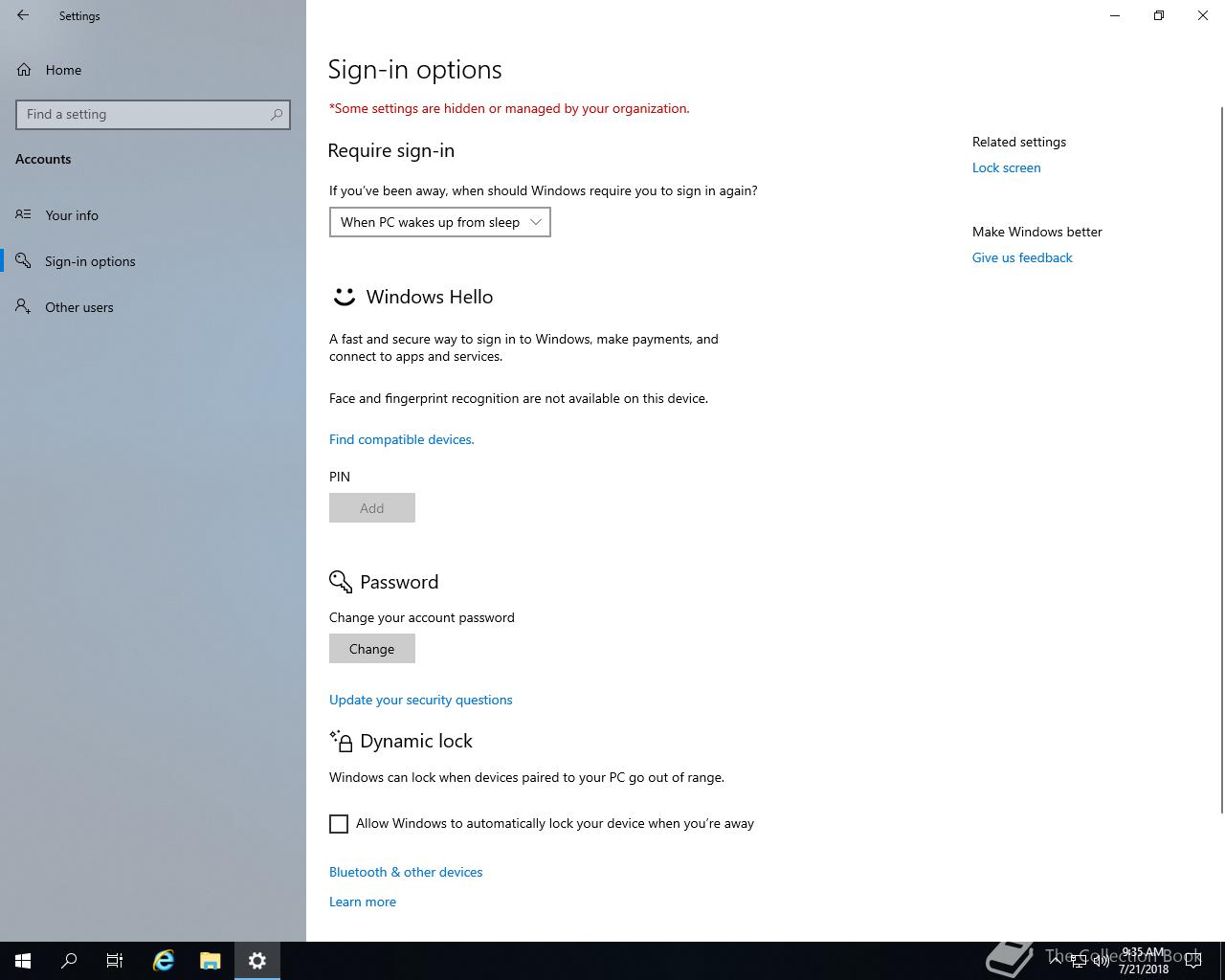
Task: Open Task View from the taskbar
Action: click(115, 961)
